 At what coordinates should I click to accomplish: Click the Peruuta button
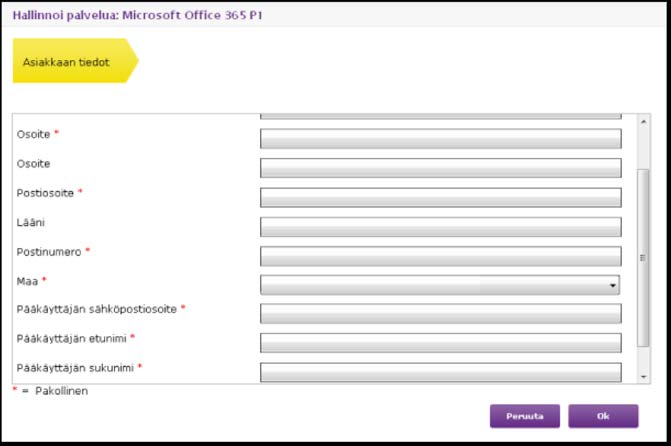coord(525,416)
